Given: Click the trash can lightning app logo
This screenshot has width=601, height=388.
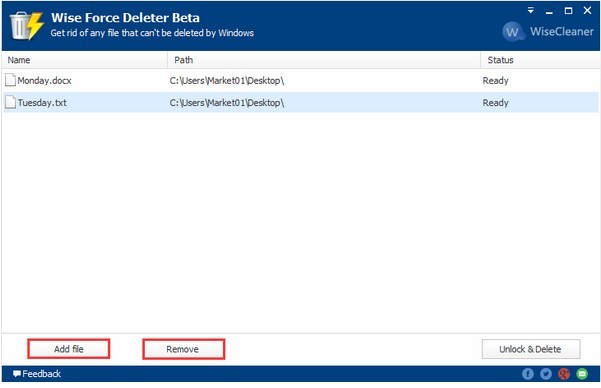Looking at the screenshot, I should coord(26,25).
